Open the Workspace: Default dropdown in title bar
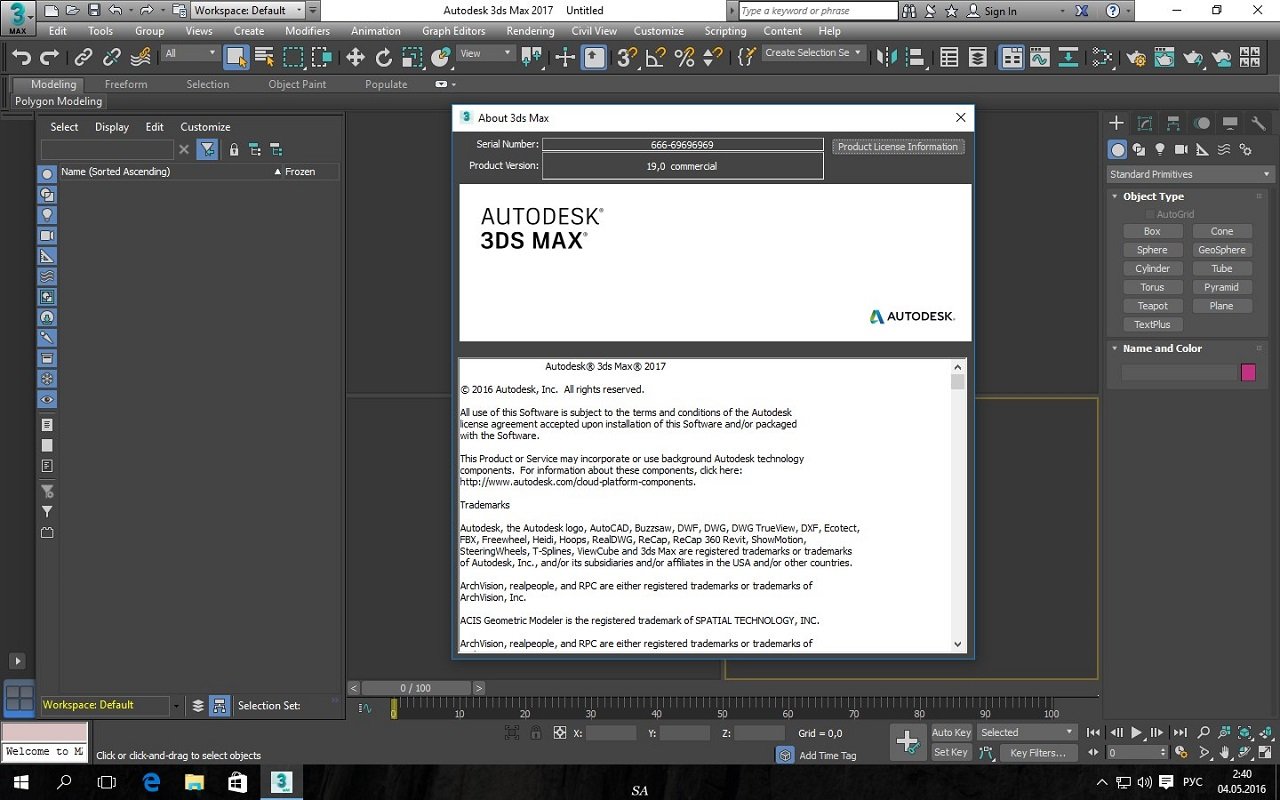Screen dimensions: 1280x800 coord(245,11)
